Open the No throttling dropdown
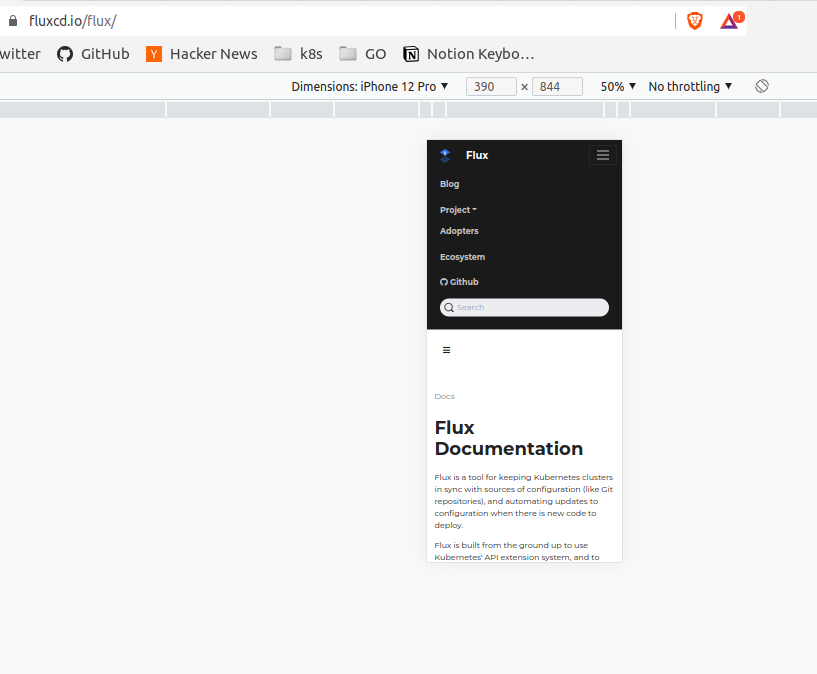 tap(690, 86)
